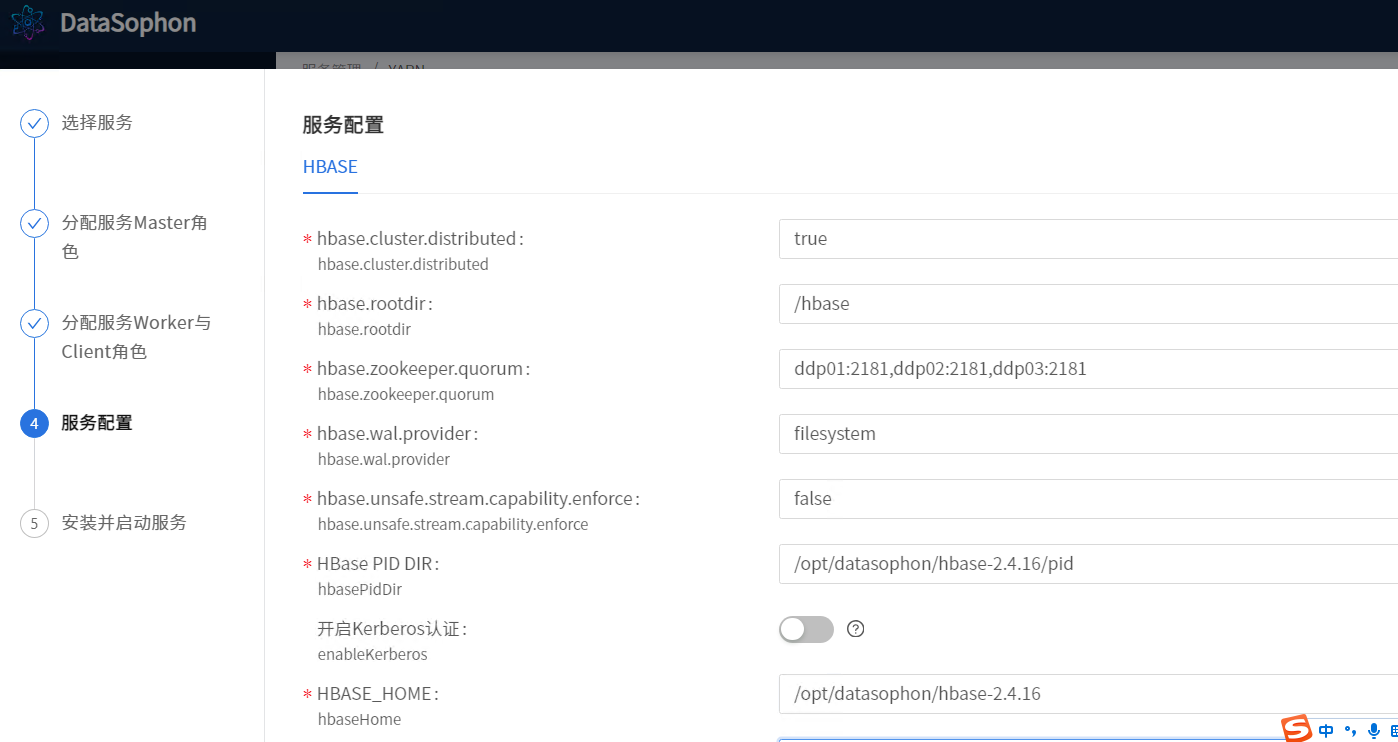The image size is (1398, 742).
Task: Switch to the HBASE tab
Action: pos(330,167)
